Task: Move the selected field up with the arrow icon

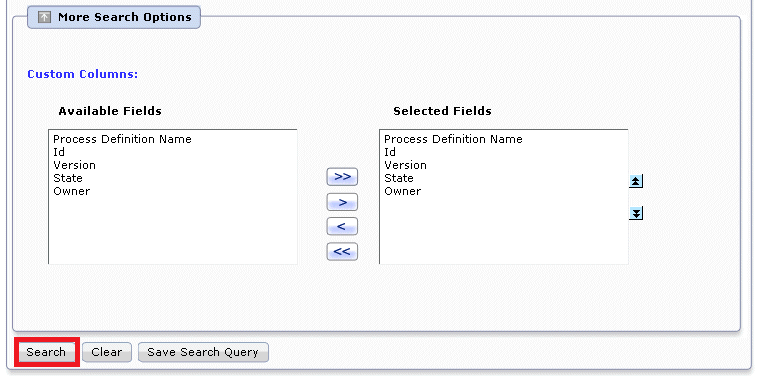Action: pyautogui.click(x=636, y=181)
